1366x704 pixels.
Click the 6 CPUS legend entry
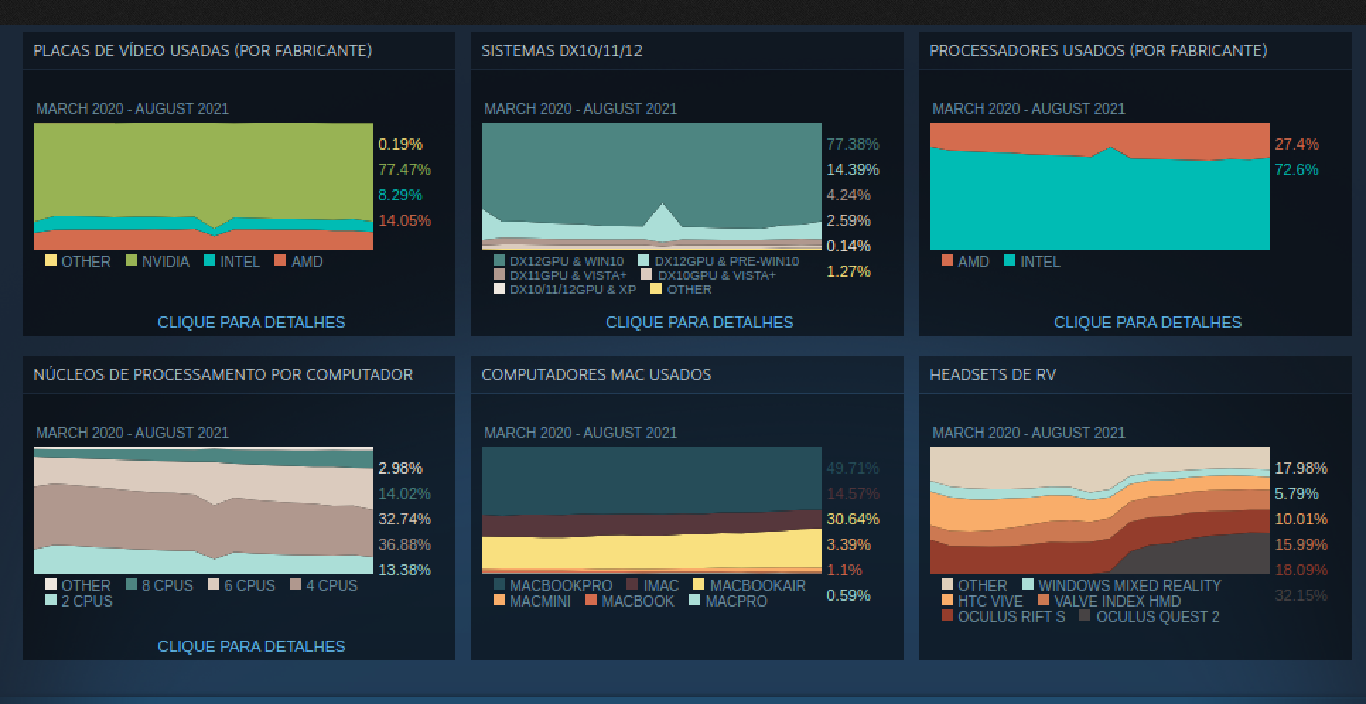pos(241,585)
